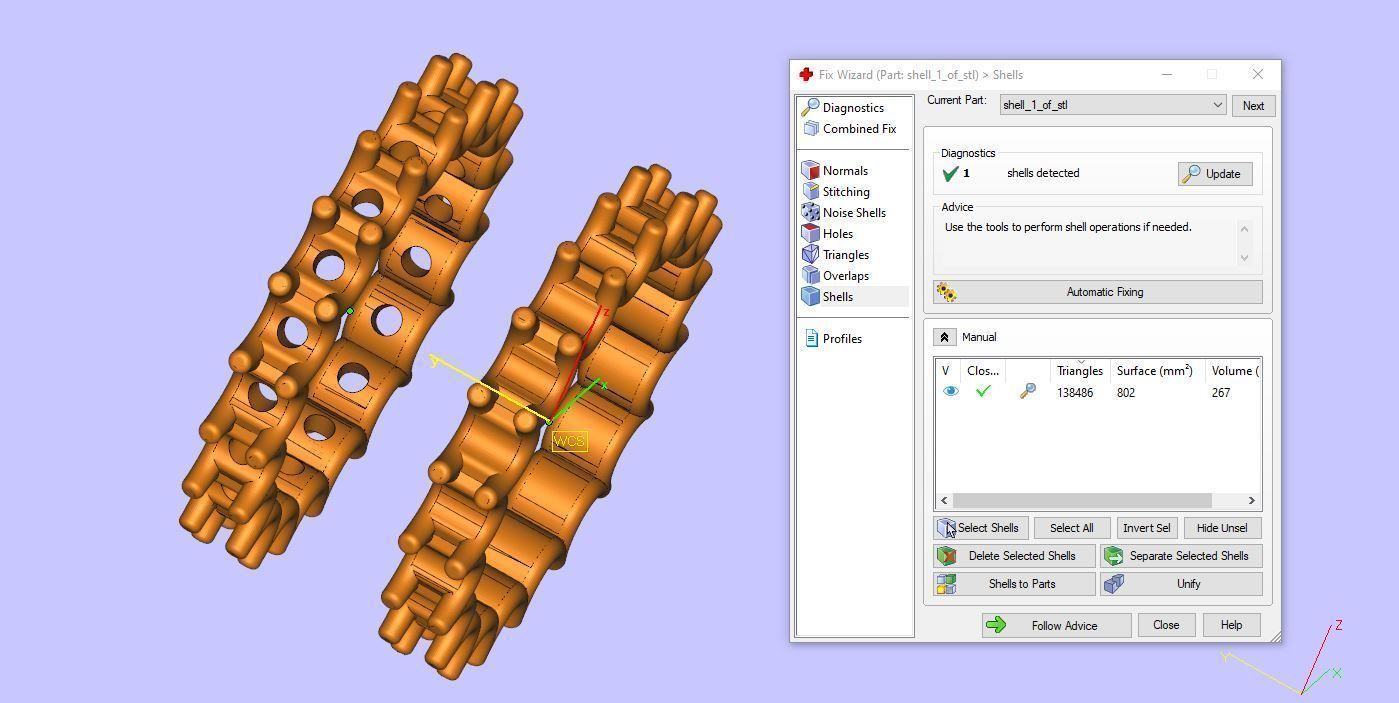The image size is (1399, 703).
Task: Click the Diagnostics magnifier icon
Action: (x=811, y=107)
